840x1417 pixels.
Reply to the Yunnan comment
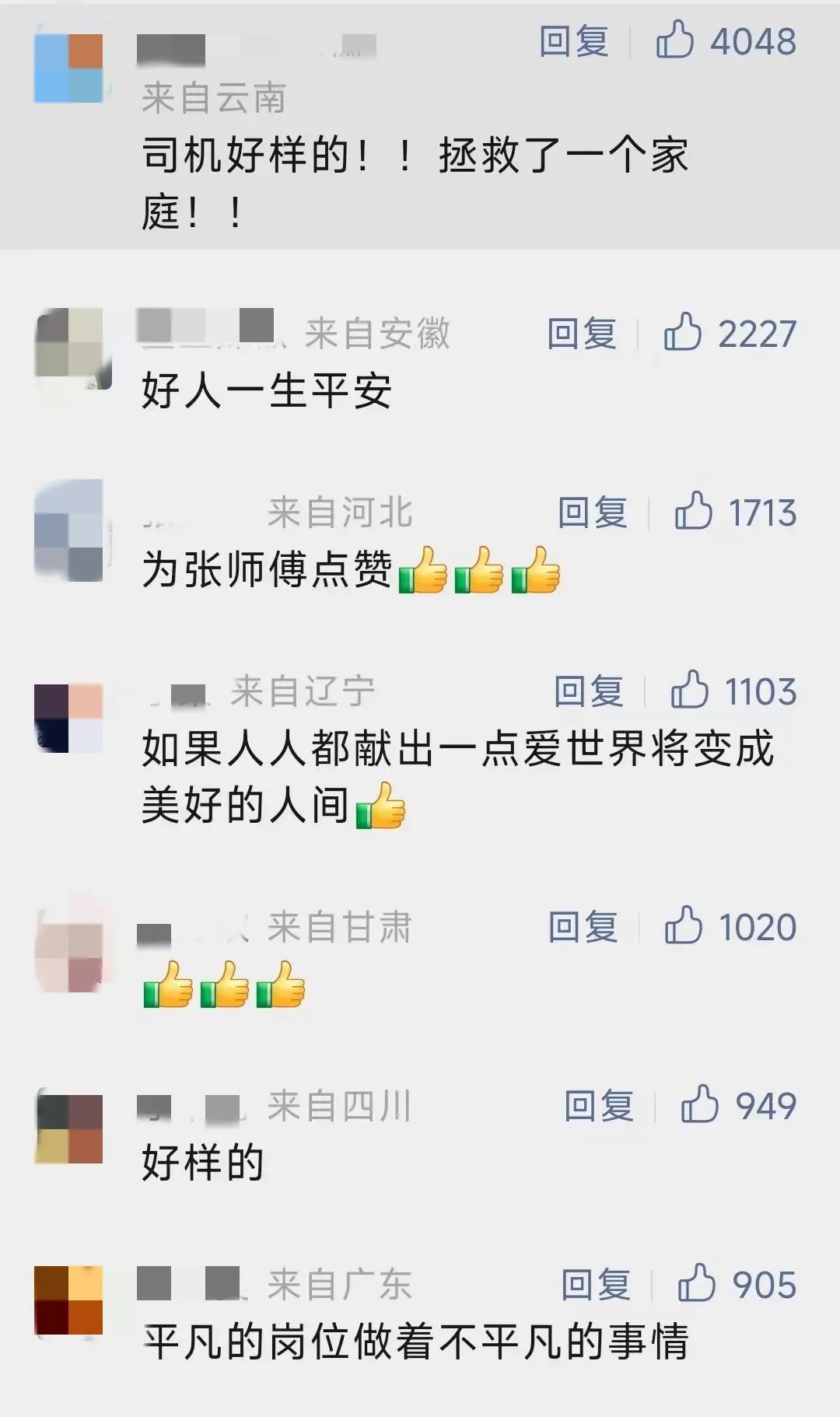pos(574,41)
